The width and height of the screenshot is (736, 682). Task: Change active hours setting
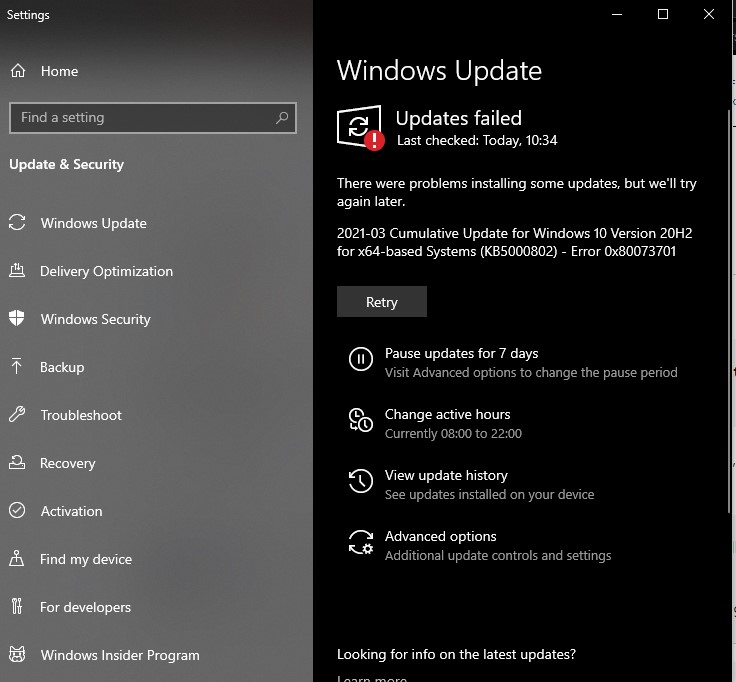[447, 414]
